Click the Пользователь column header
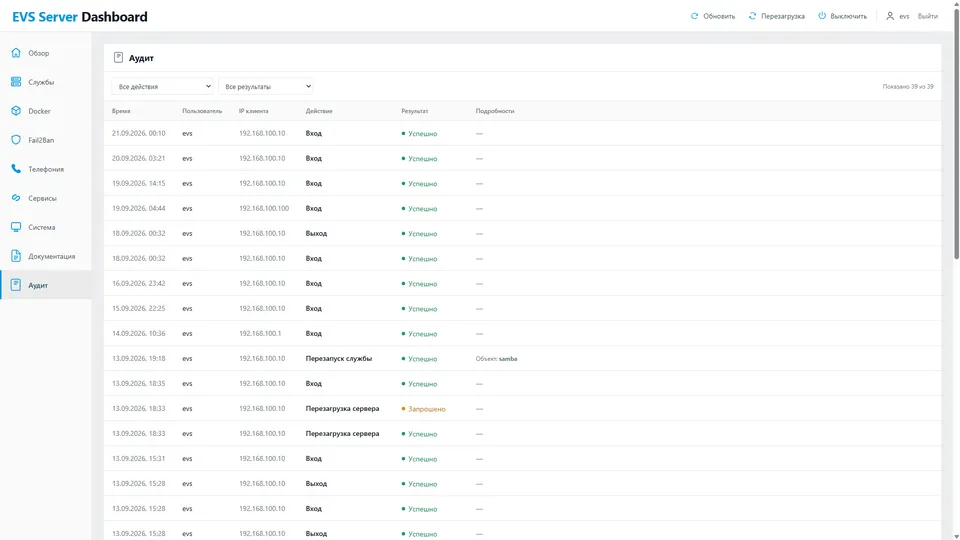The image size is (960, 540). [x=202, y=111]
